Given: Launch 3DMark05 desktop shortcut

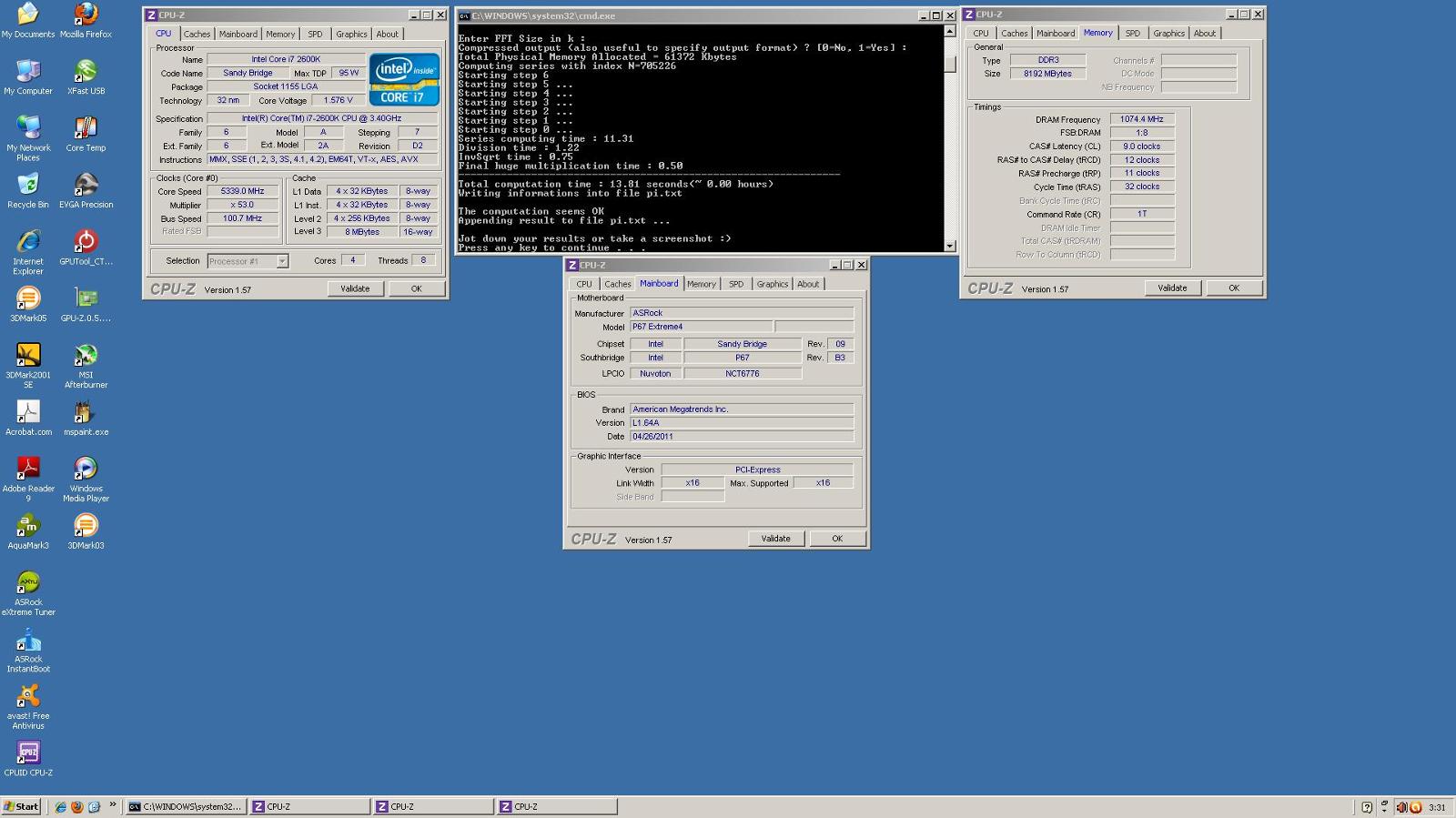Looking at the screenshot, I should coord(27,305).
